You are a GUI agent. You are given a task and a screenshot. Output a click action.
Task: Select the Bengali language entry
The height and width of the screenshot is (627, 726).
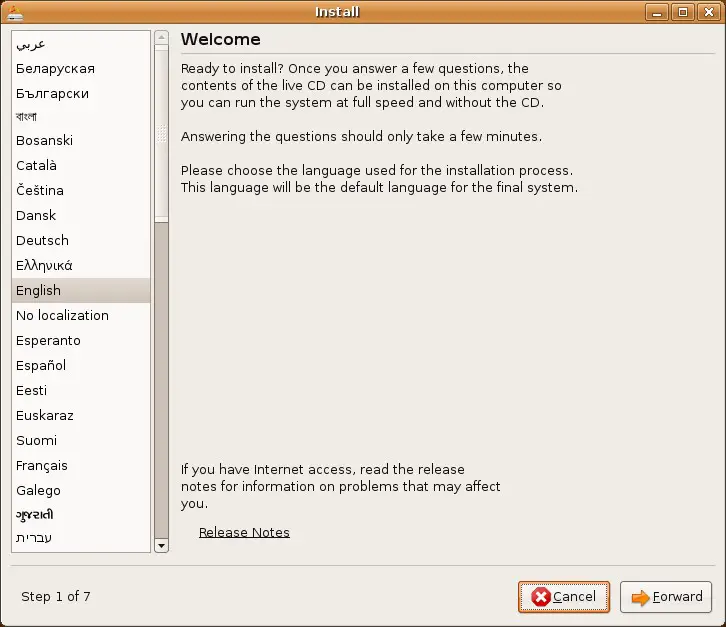click(81, 117)
